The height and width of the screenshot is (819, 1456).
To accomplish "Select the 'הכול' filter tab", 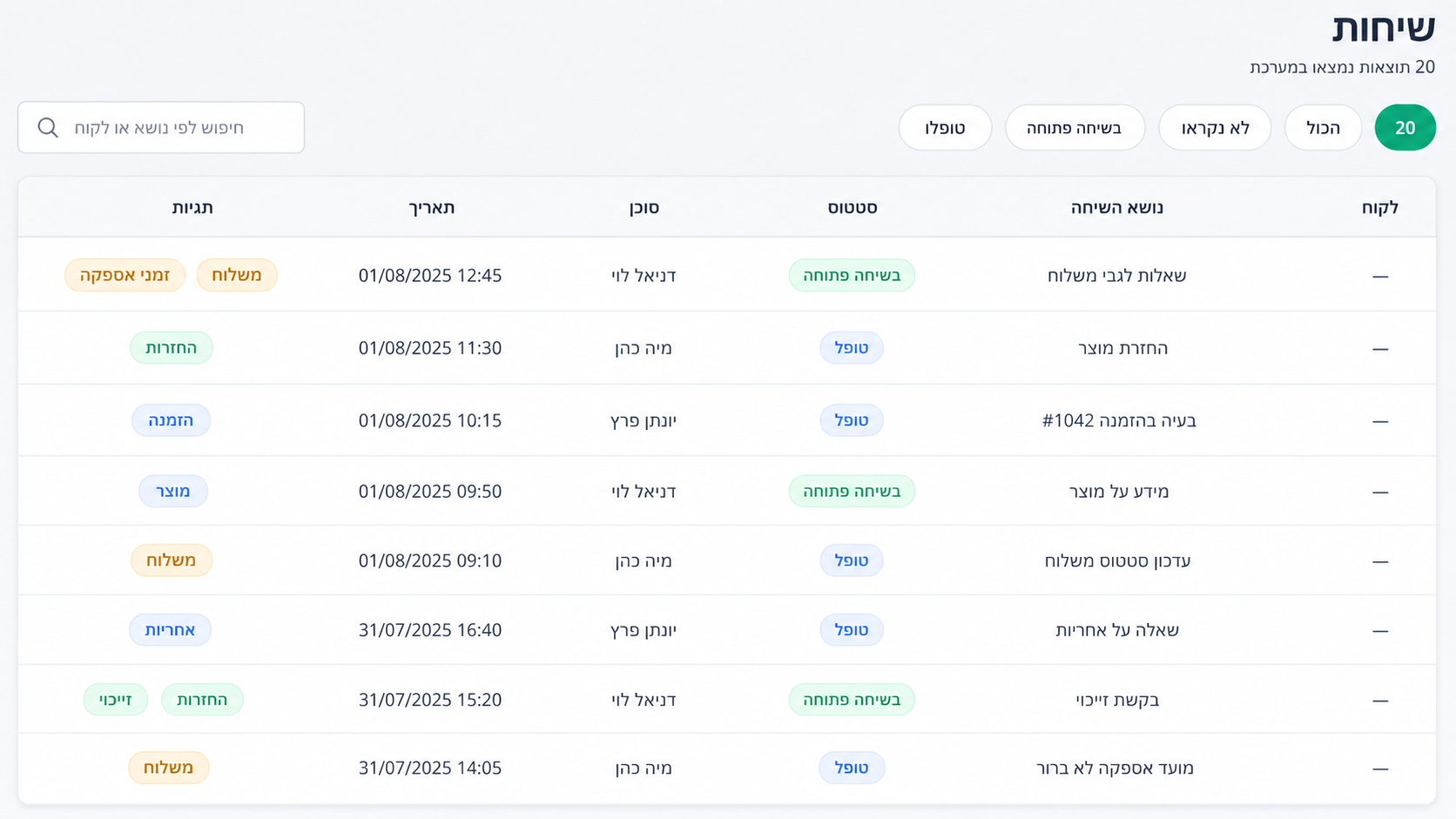I will click(x=1323, y=128).
